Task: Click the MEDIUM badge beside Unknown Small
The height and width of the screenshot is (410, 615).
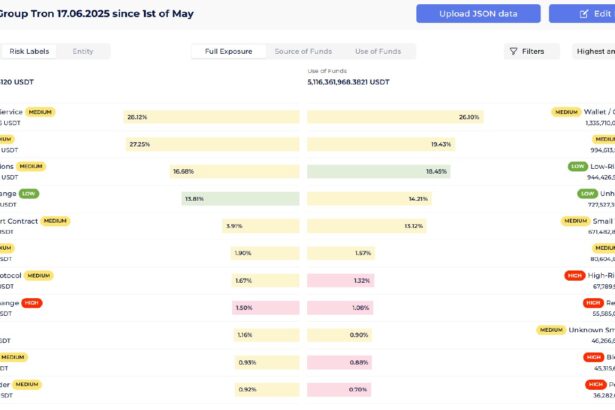Action: click(x=551, y=329)
